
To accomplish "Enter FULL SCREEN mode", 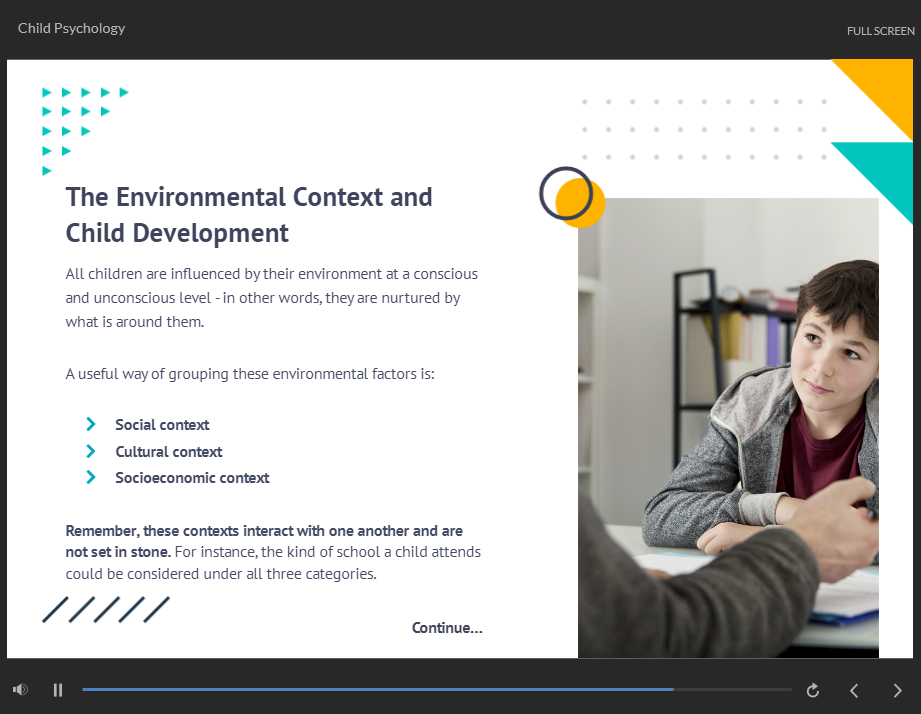I will pyautogui.click(x=880, y=31).
